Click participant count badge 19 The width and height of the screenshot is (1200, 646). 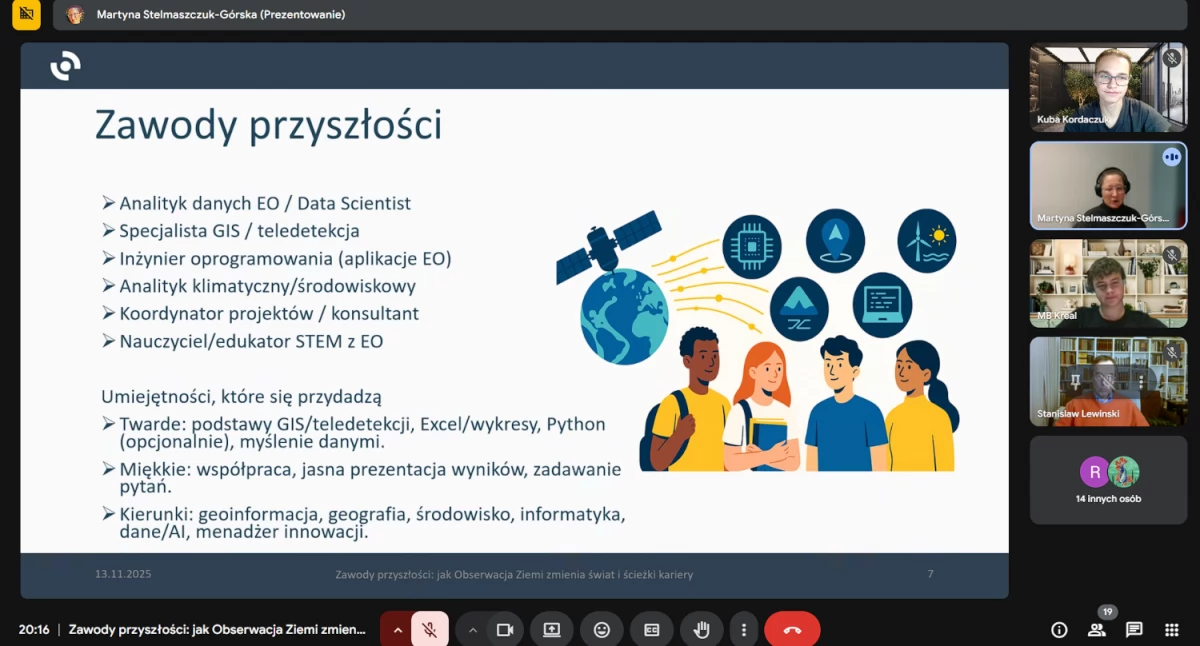click(x=1106, y=612)
